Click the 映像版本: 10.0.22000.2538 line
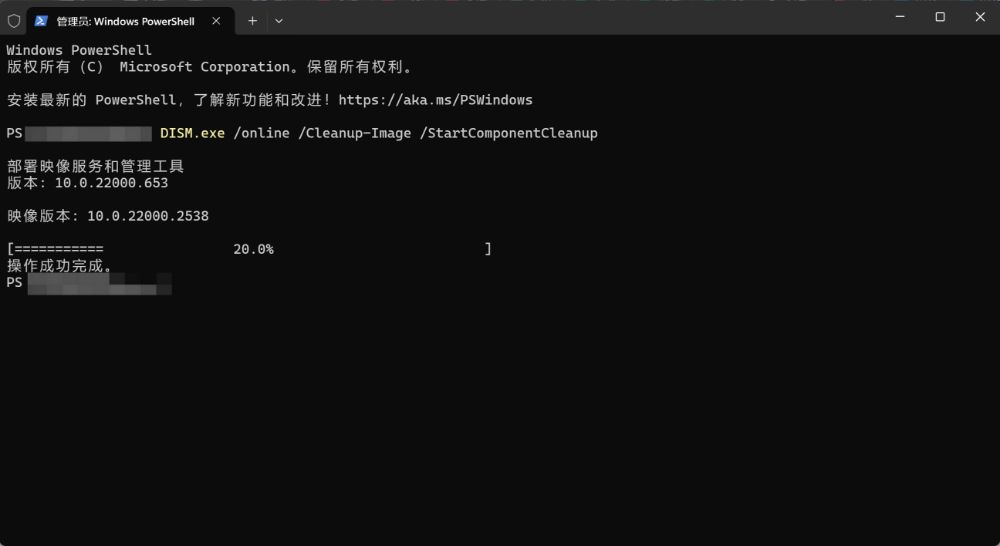The width and height of the screenshot is (1000, 546). [x=108, y=216]
